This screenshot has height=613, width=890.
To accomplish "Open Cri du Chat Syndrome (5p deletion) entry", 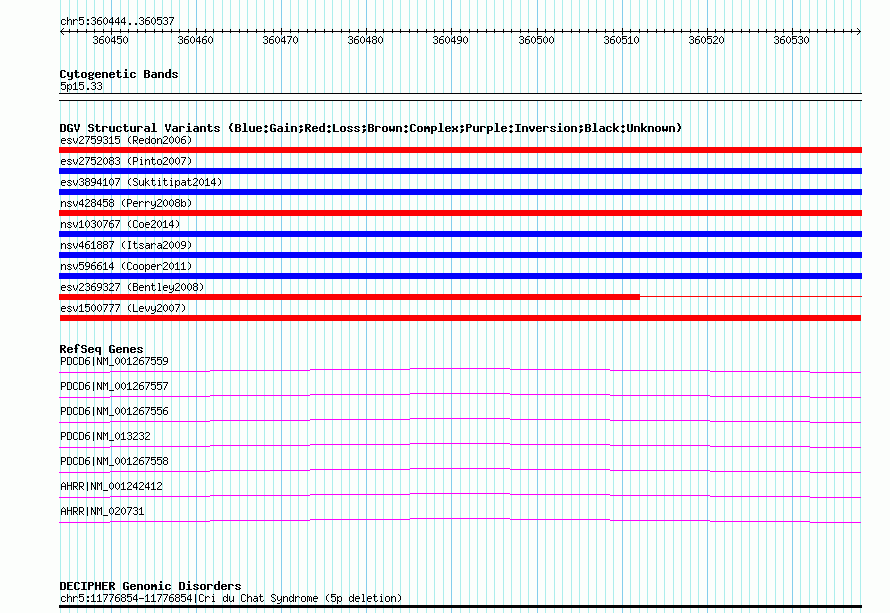I will coord(231,598).
